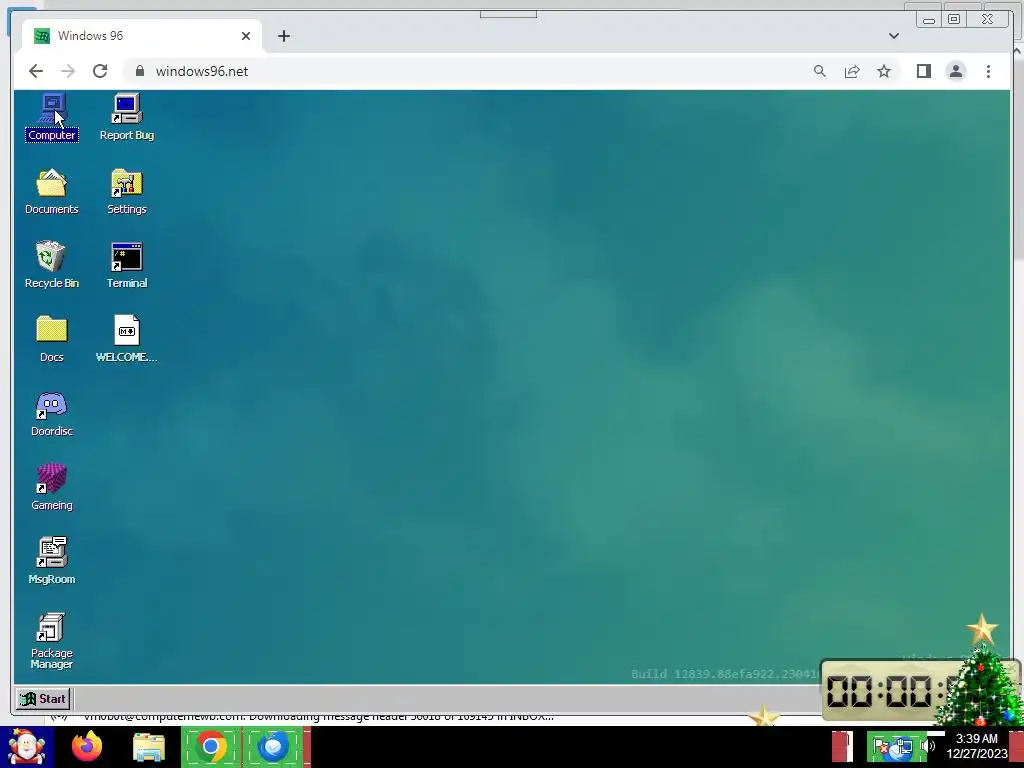The image size is (1024, 768).
Task: Click the Santa start button
Action: point(26,746)
